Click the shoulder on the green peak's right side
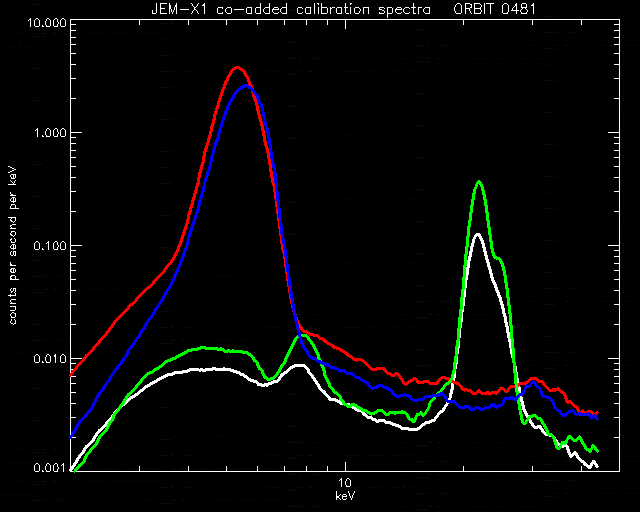Image resolution: width=640 pixels, height=512 pixels. tap(499, 257)
